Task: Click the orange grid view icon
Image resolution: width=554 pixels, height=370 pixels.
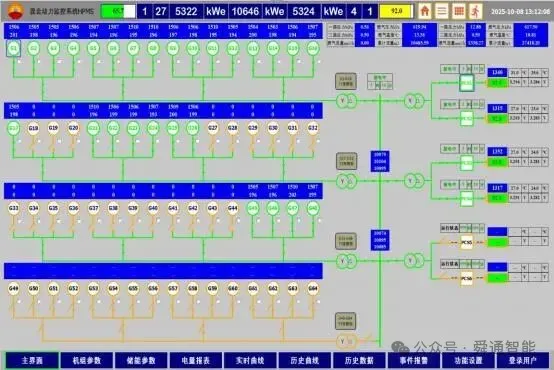Action: pyautogui.click(x=459, y=11)
